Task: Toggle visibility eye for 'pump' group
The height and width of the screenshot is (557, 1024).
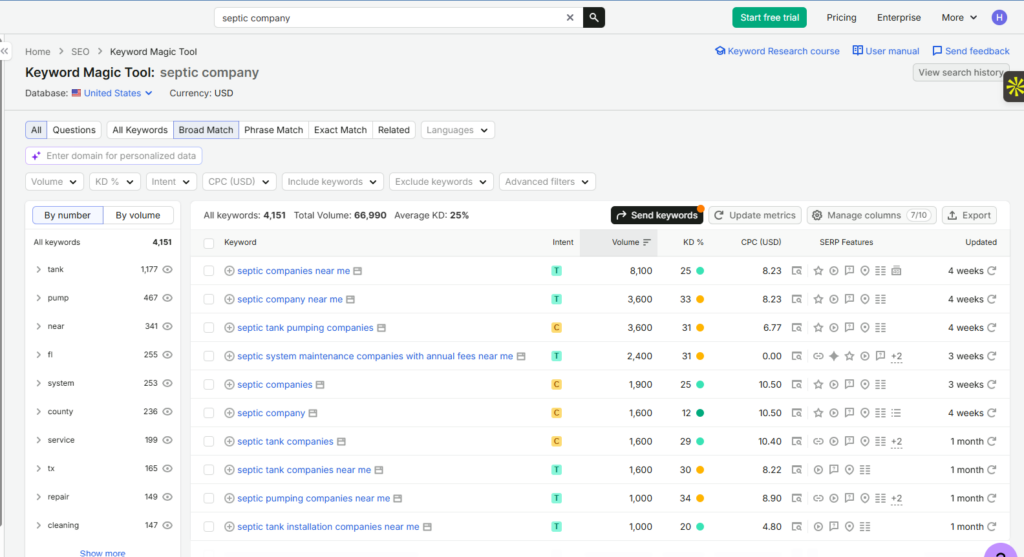Action: point(168,298)
